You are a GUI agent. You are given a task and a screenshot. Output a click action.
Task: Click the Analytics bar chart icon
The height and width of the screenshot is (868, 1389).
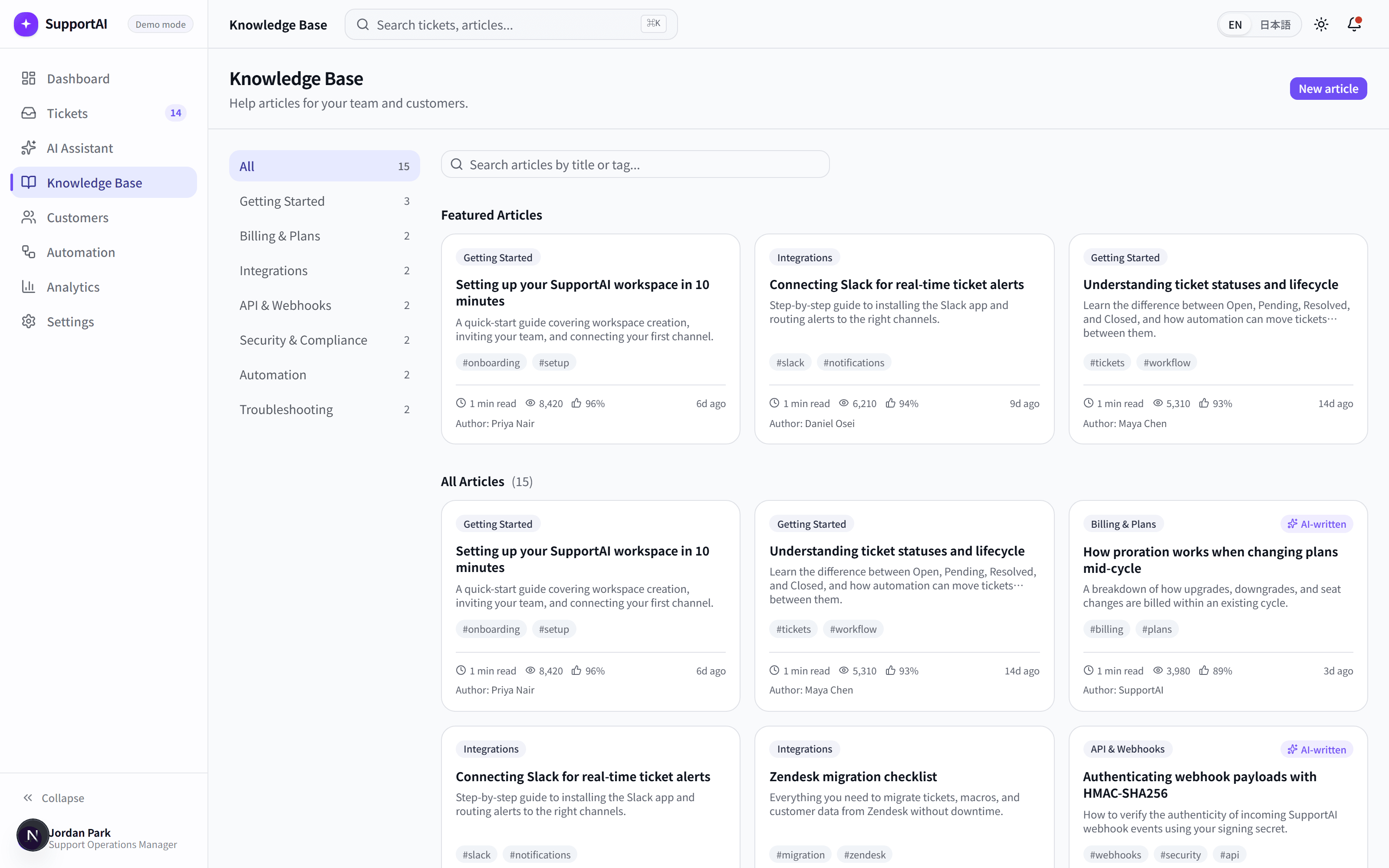tap(29, 286)
